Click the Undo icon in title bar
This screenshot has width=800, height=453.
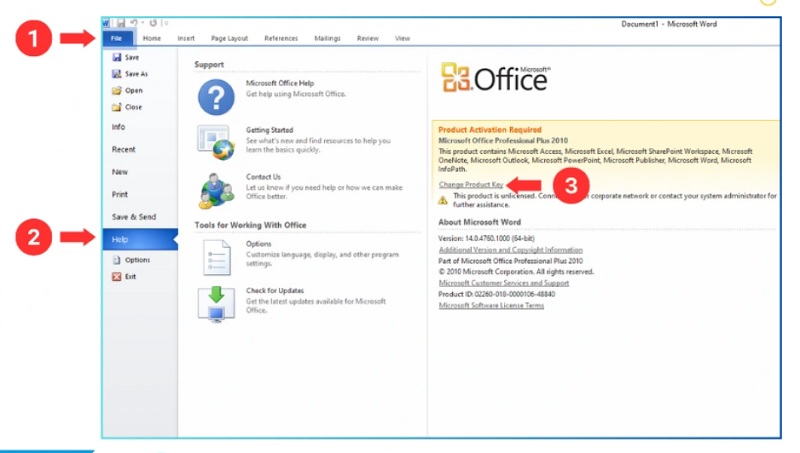[x=134, y=23]
